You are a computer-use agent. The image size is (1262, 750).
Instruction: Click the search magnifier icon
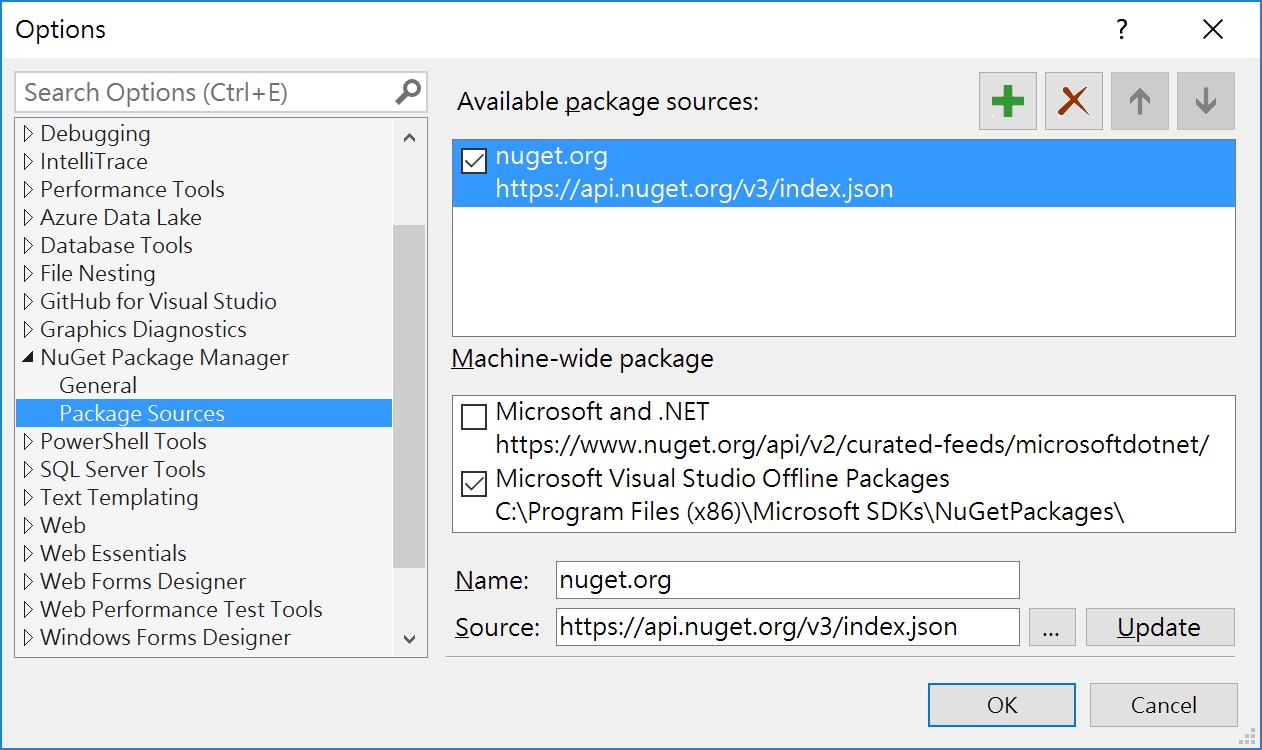(x=408, y=92)
